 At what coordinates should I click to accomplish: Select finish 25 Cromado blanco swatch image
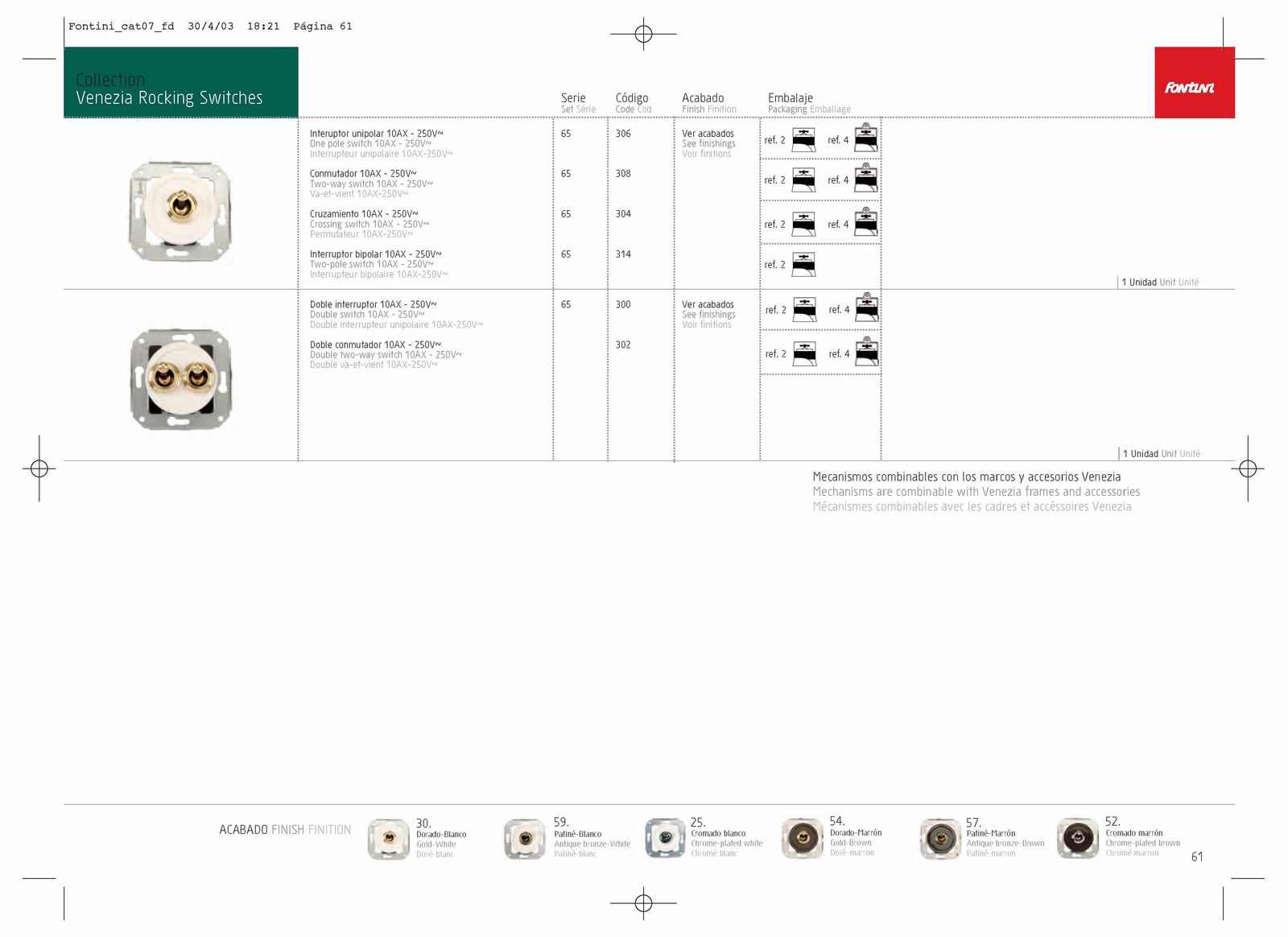click(x=665, y=838)
